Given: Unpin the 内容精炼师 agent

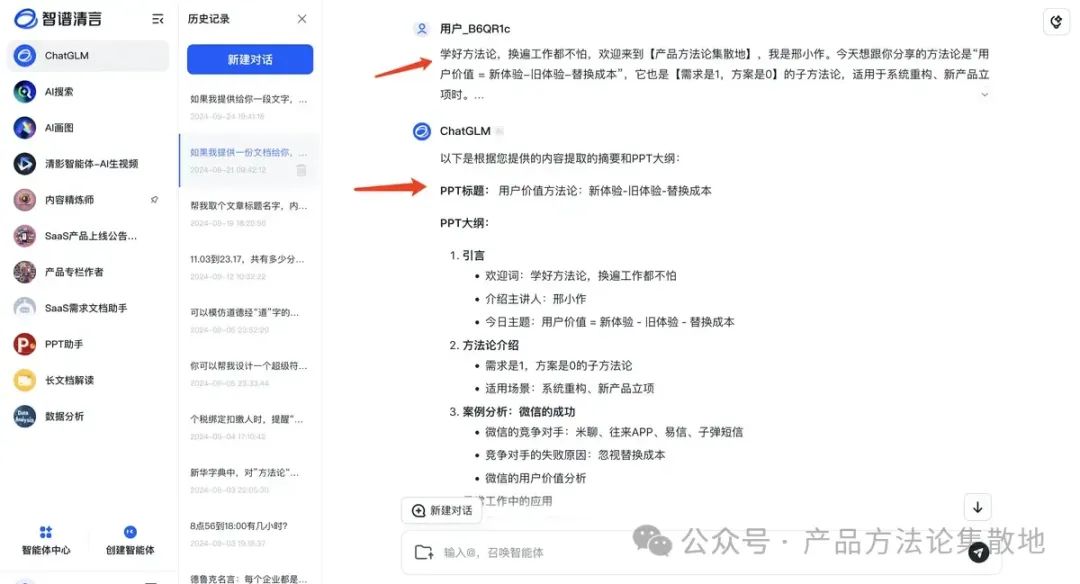Looking at the screenshot, I should coord(154,200).
